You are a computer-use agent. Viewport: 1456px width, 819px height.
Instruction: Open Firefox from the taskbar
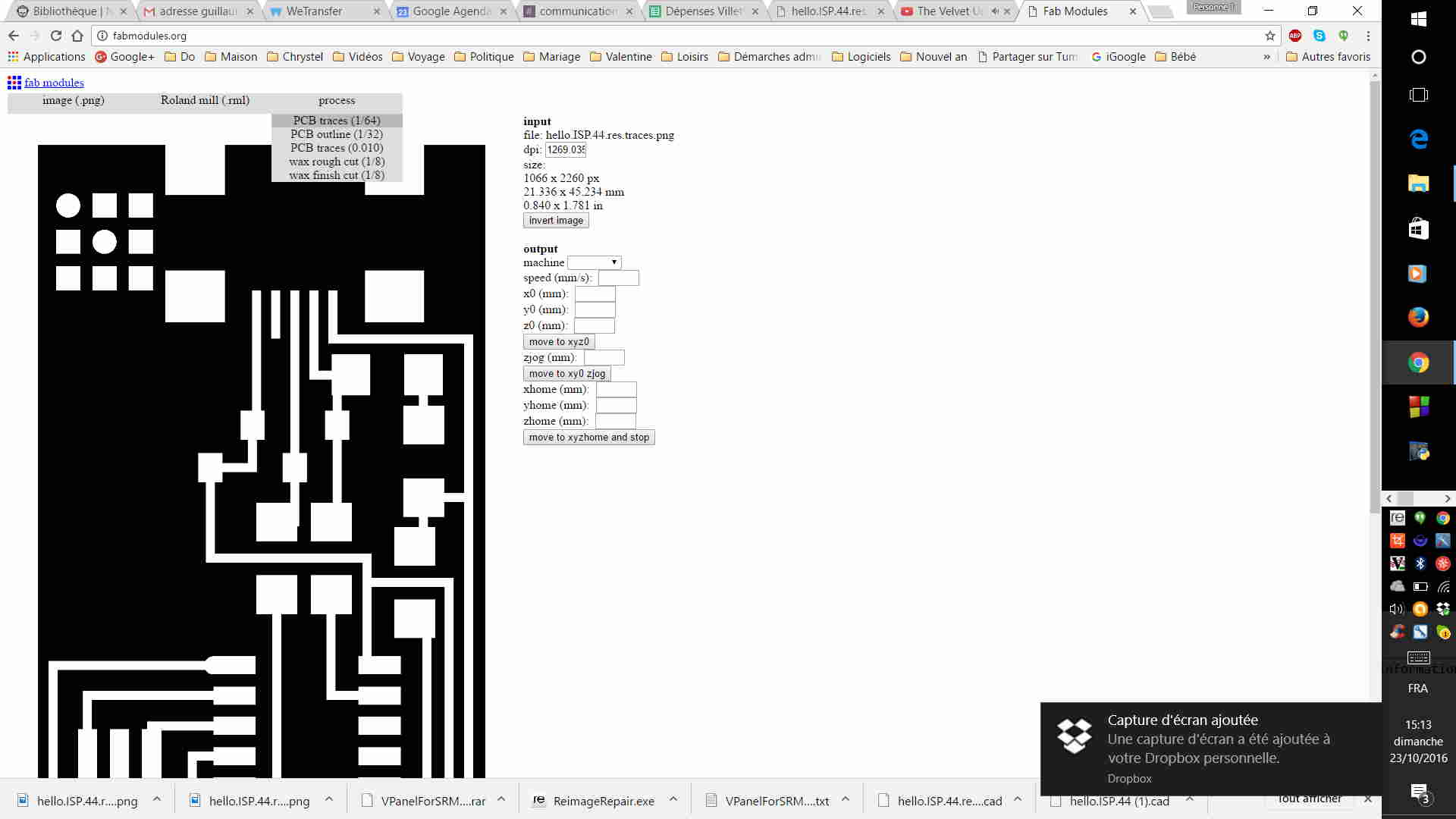(1418, 317)
